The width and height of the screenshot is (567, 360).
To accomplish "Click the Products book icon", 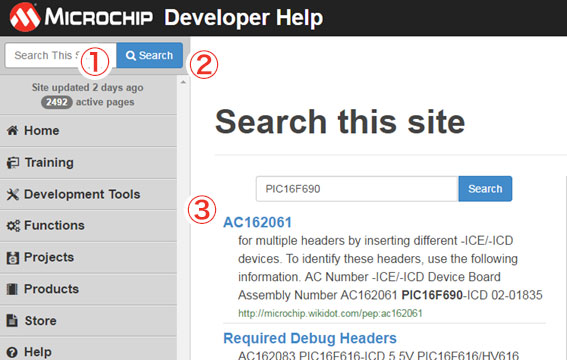I will pyautogui.click(x=12, y=289).
